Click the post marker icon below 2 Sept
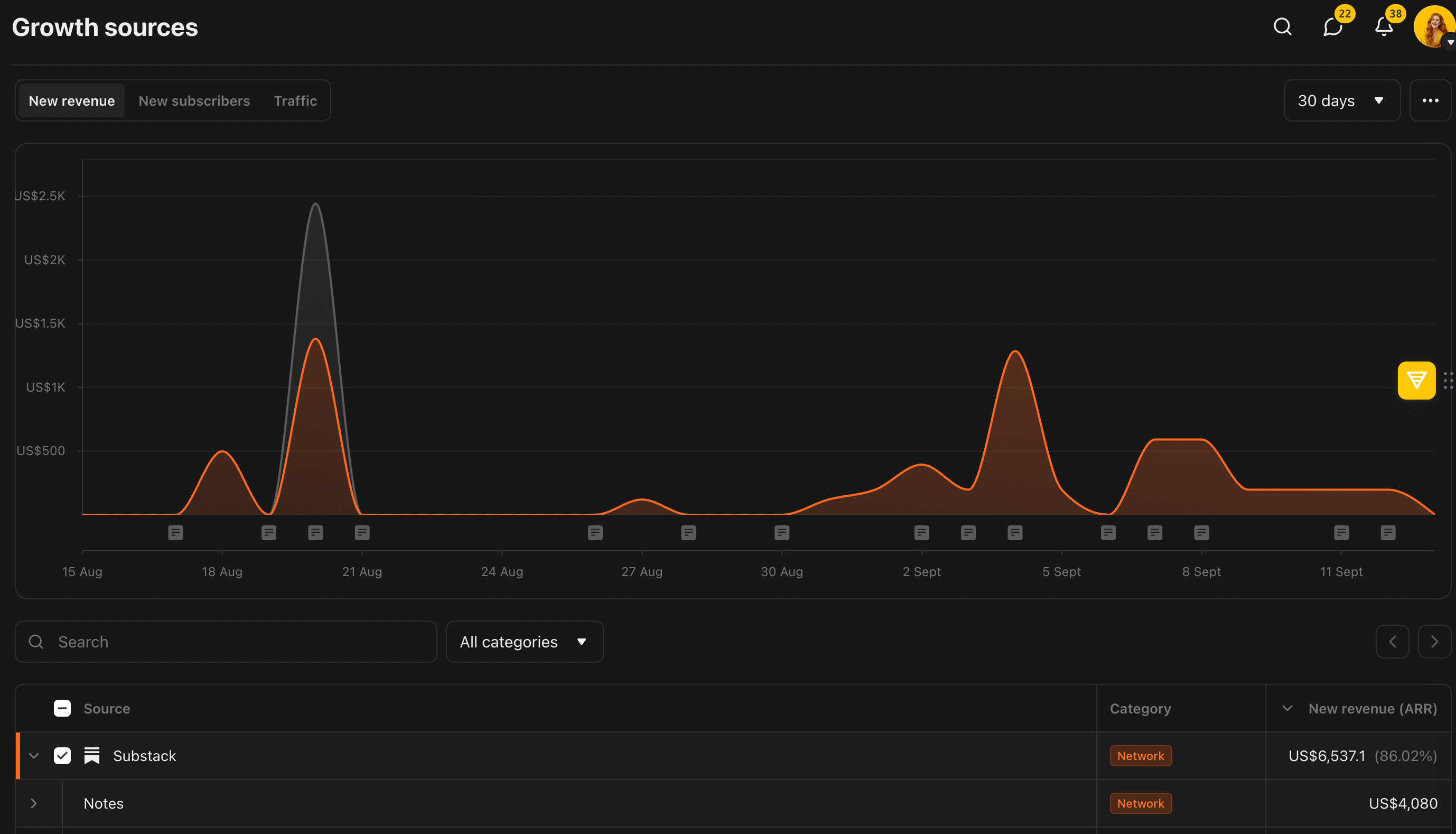This screenshot has height=834, width=1456. coord(921,533)
